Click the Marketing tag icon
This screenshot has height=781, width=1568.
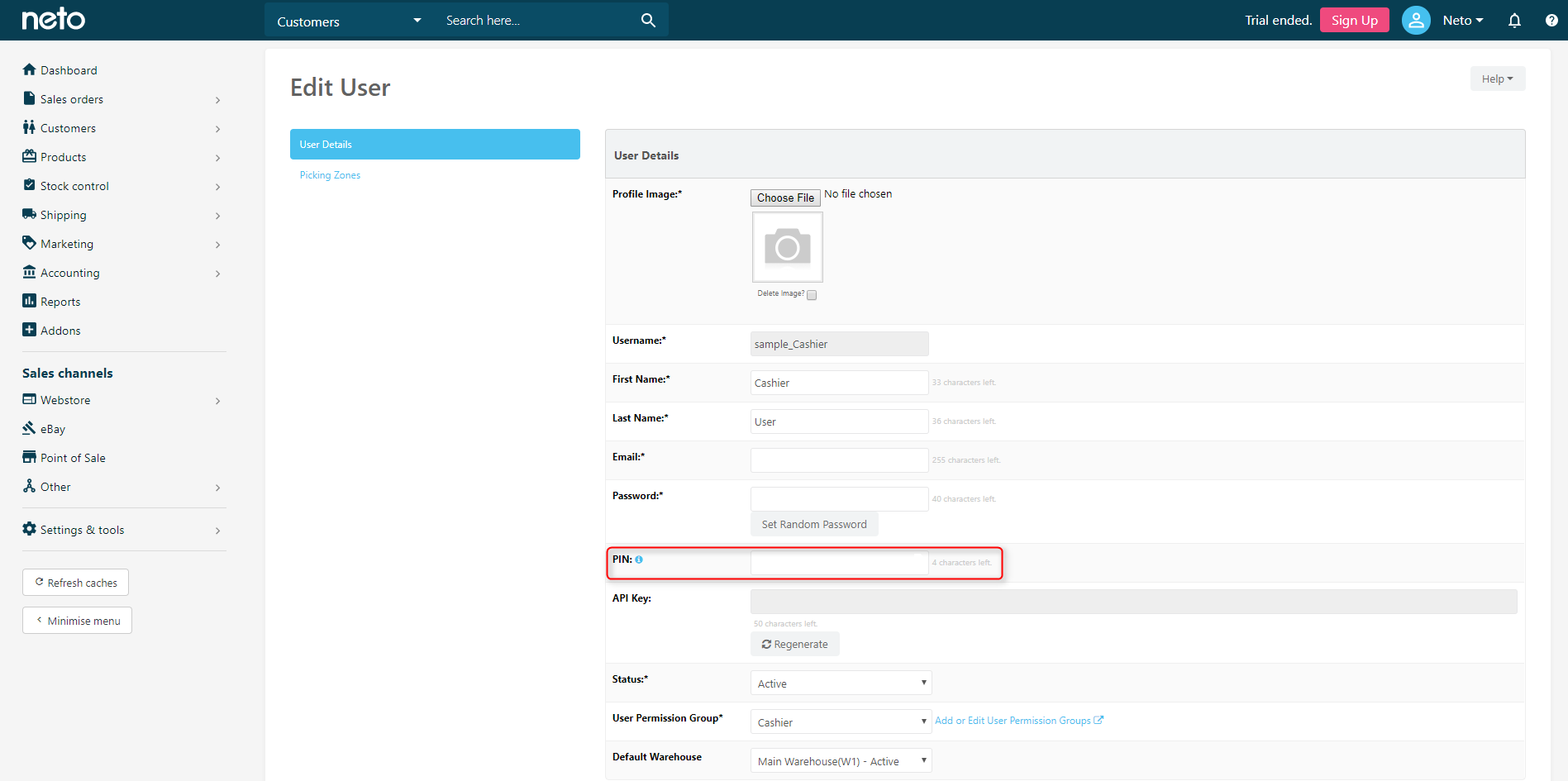30,243
